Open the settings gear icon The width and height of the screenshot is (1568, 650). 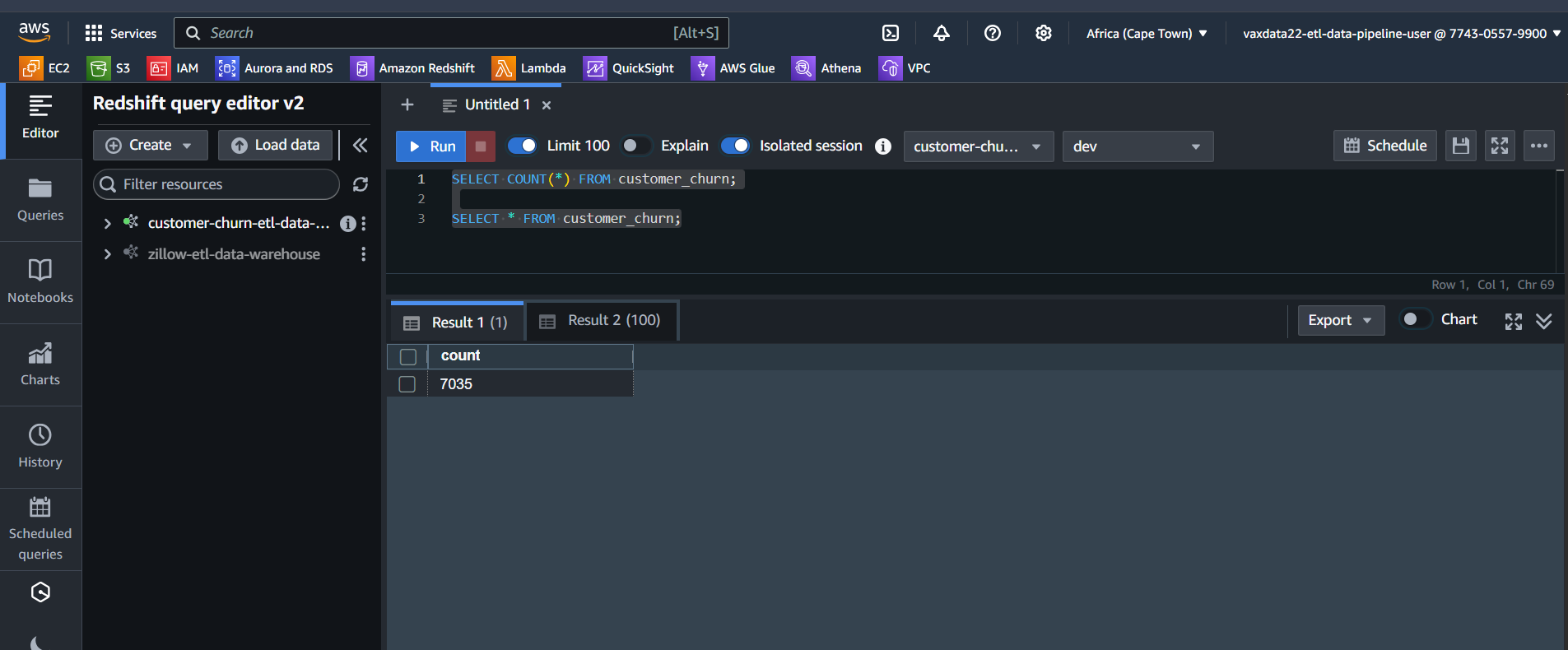1044,33
